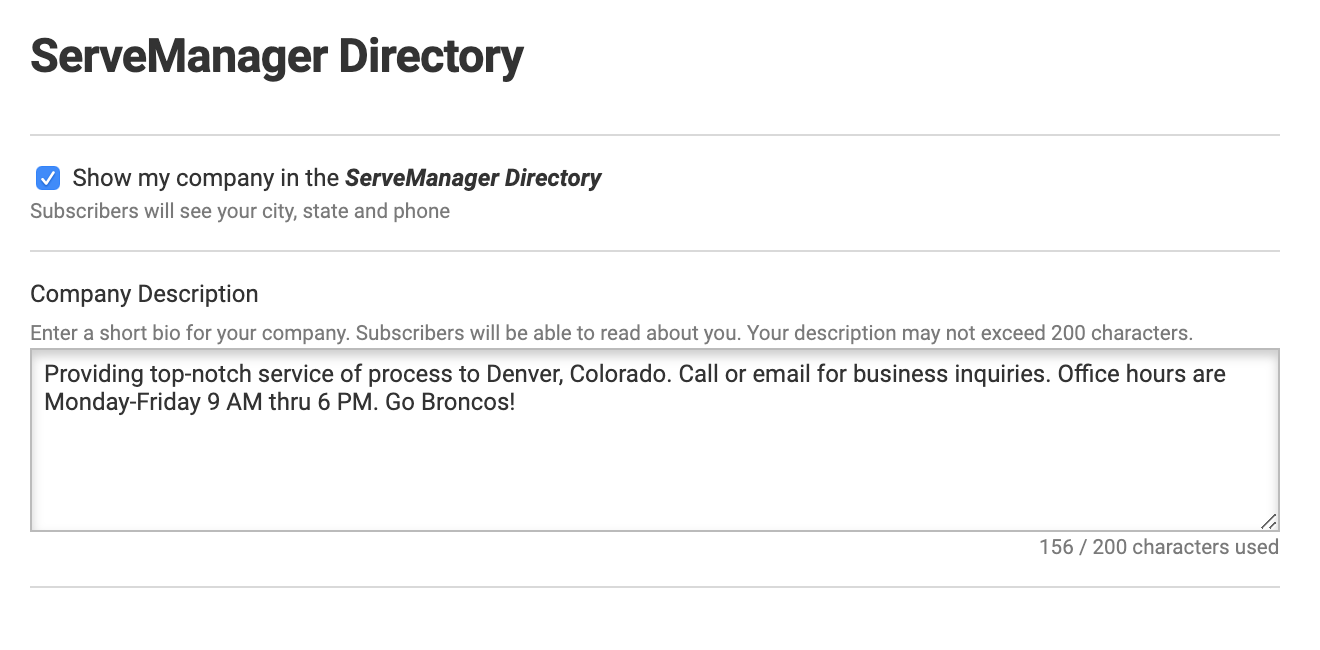Click the textarea resize handle

pos(1268,520)
